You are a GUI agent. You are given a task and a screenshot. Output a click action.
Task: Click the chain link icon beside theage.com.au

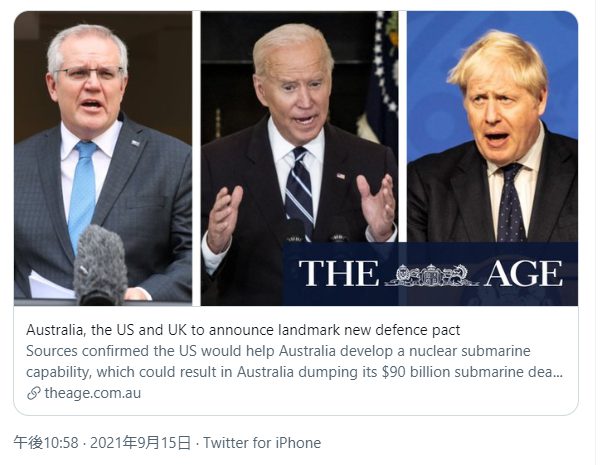coord(34,393)
